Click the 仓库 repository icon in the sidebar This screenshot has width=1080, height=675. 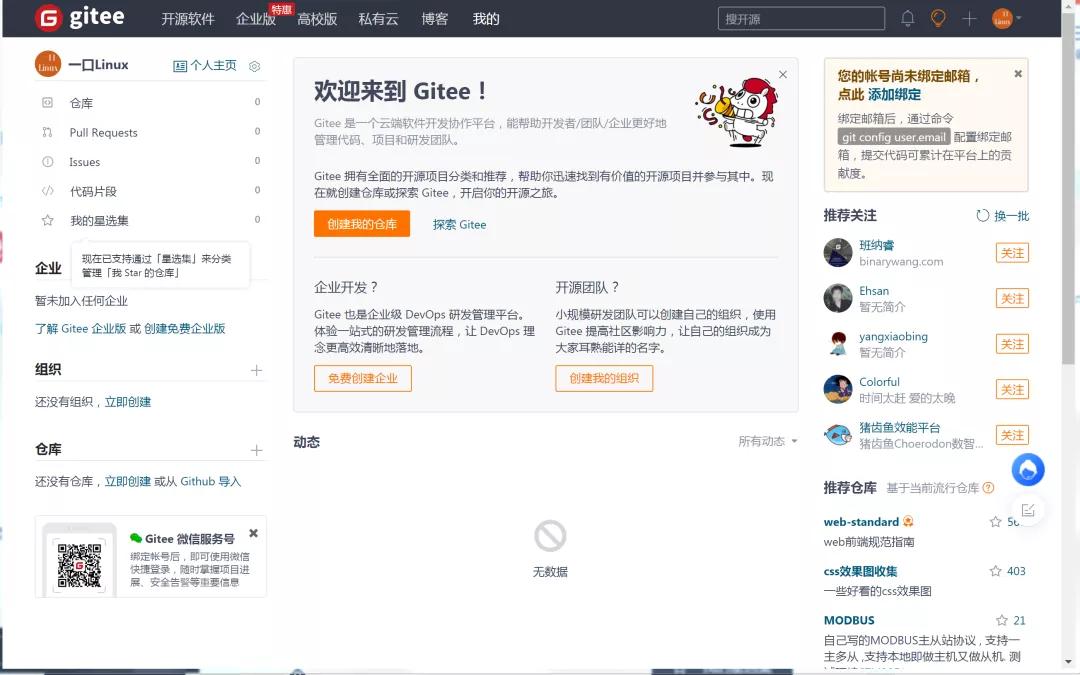(48, 103)
